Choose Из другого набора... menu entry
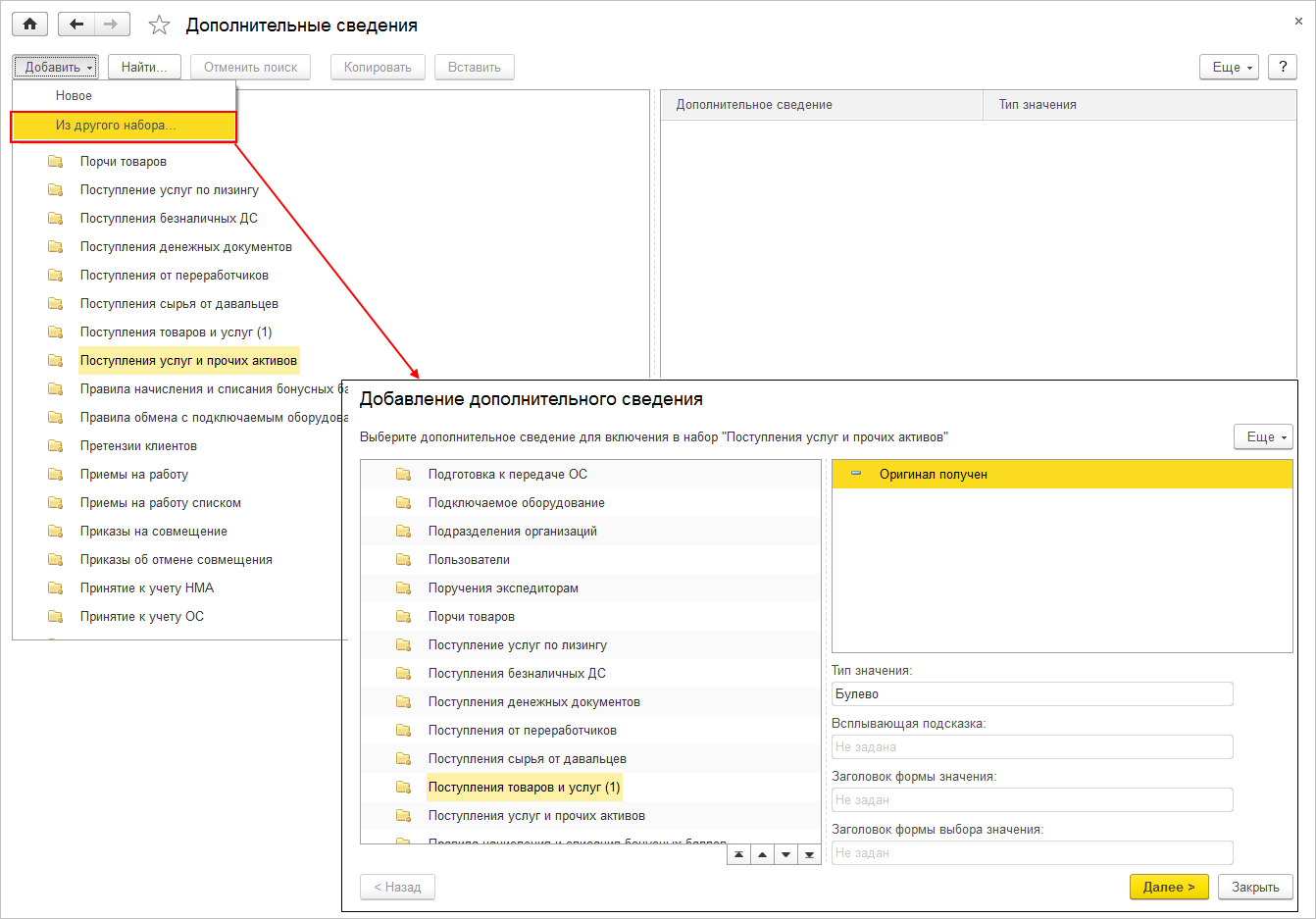The image size is (1316, 919). (124, 126)
